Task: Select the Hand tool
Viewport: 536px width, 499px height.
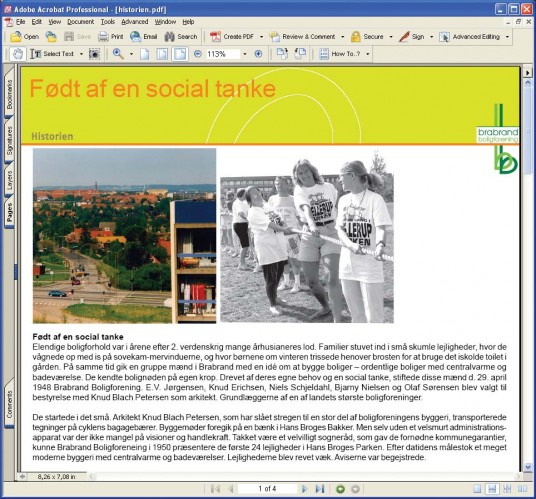Action: pyautogui.click(x=18, y=54)
